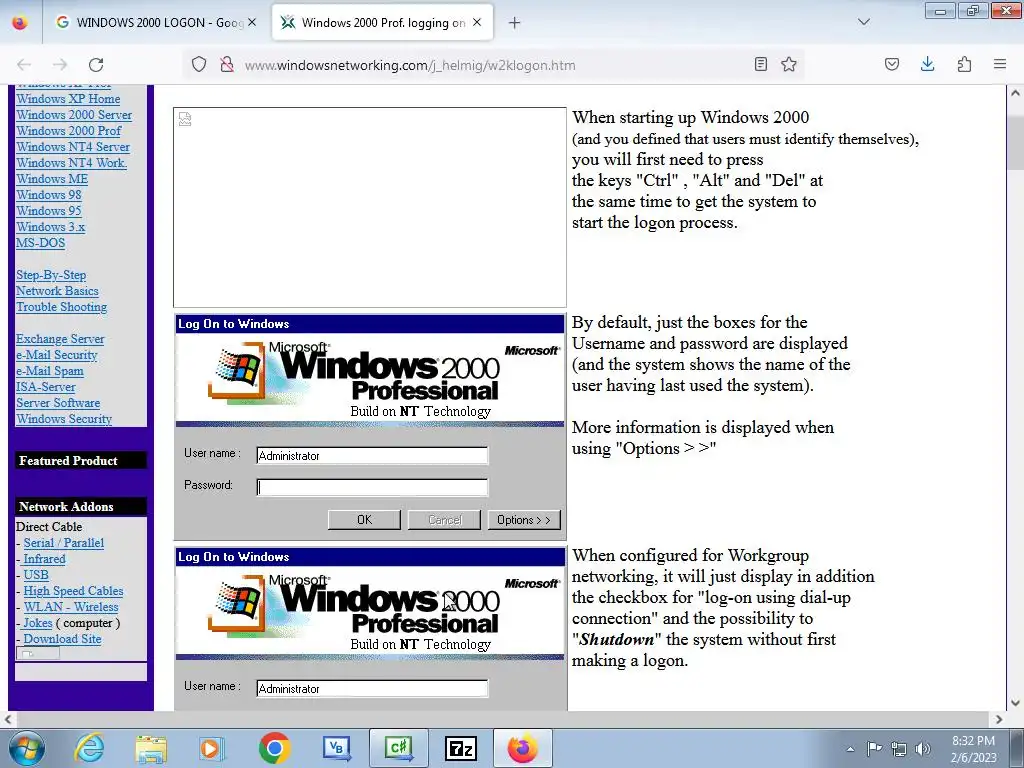Open the Windows XP Home link
1024x768 pixels.
pyautogui.click(x=69, y=99)
